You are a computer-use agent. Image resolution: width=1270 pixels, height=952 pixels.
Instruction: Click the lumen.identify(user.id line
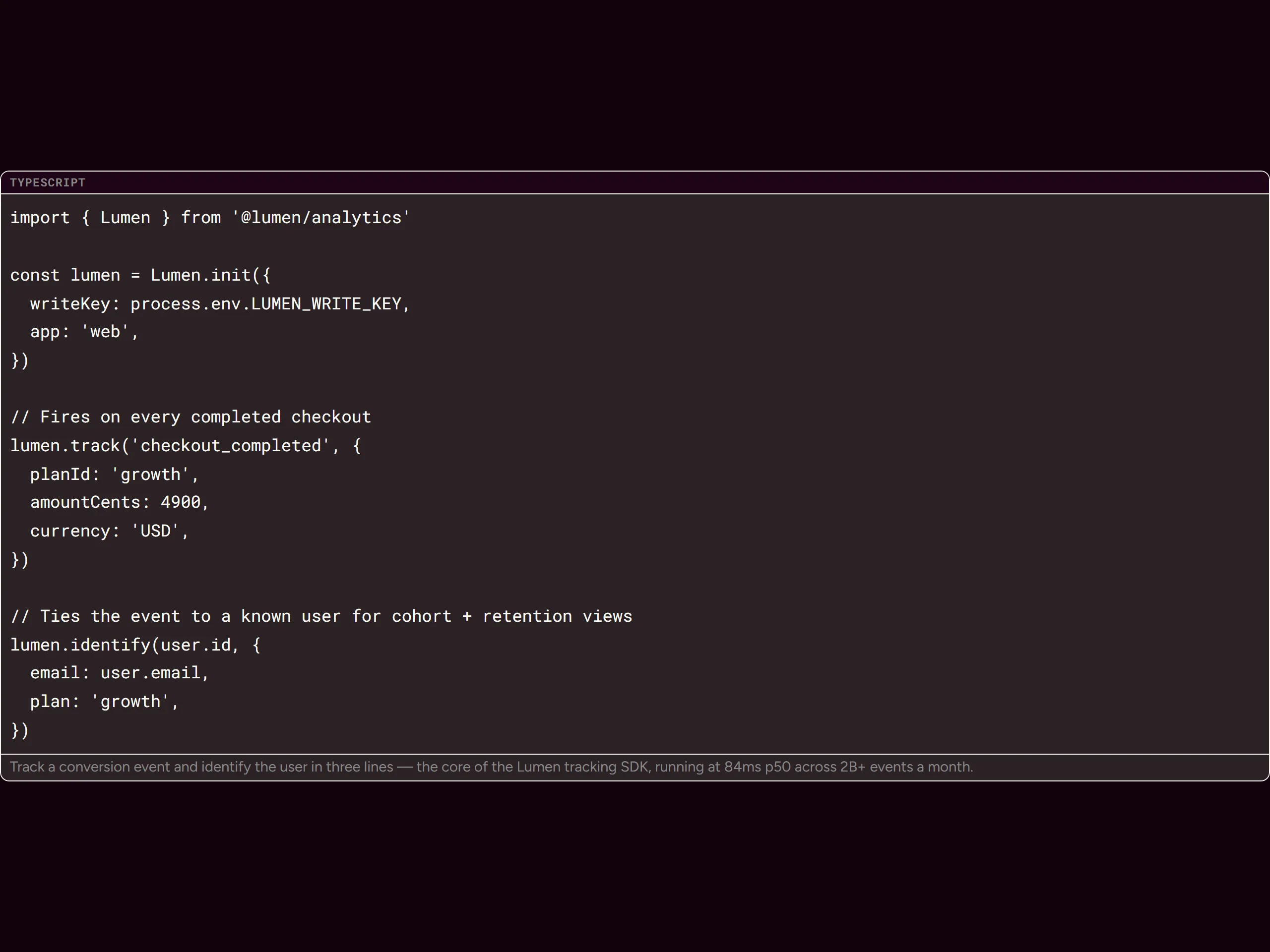point(135,645)
